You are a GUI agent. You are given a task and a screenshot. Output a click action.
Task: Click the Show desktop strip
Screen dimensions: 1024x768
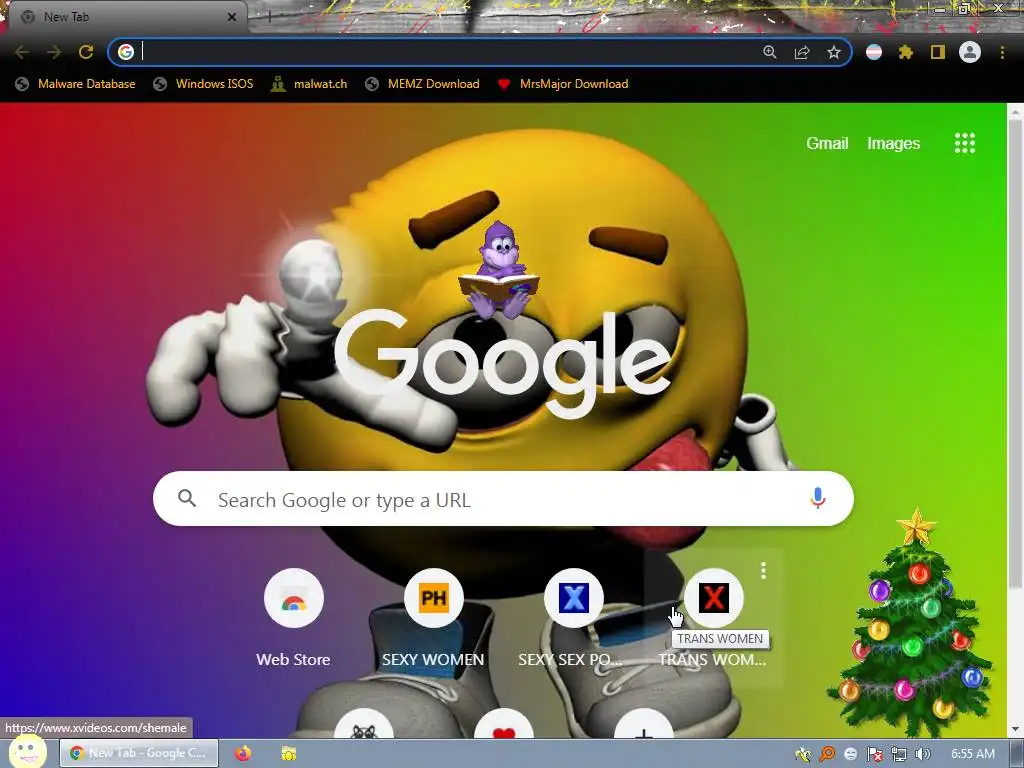pyautogui.click(x=1016, y=754)
